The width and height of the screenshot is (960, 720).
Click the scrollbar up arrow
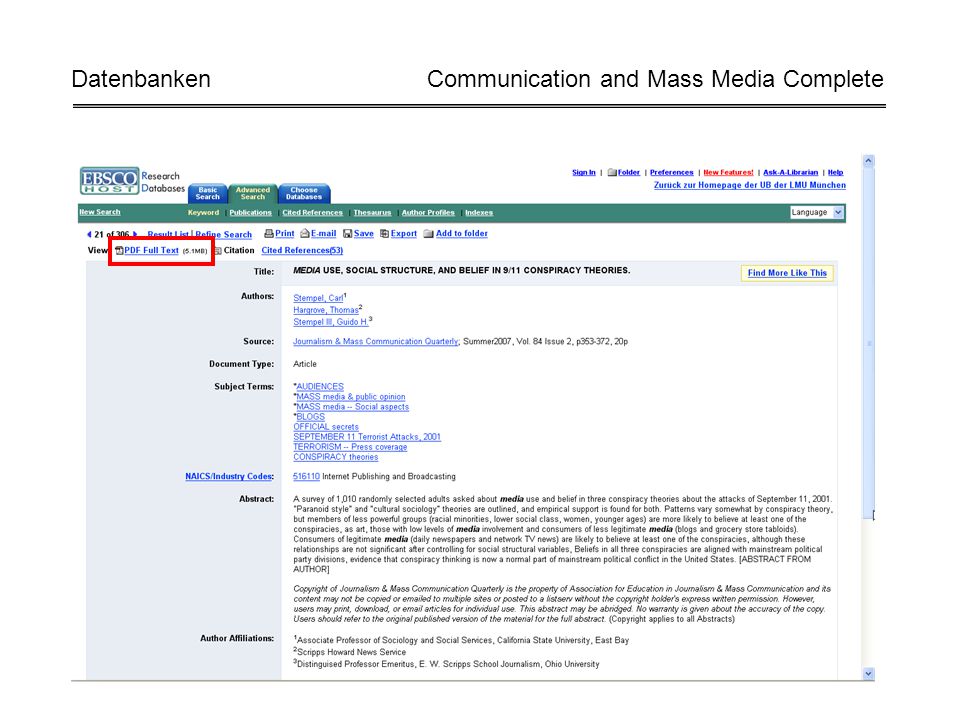(x=868, y=161)
